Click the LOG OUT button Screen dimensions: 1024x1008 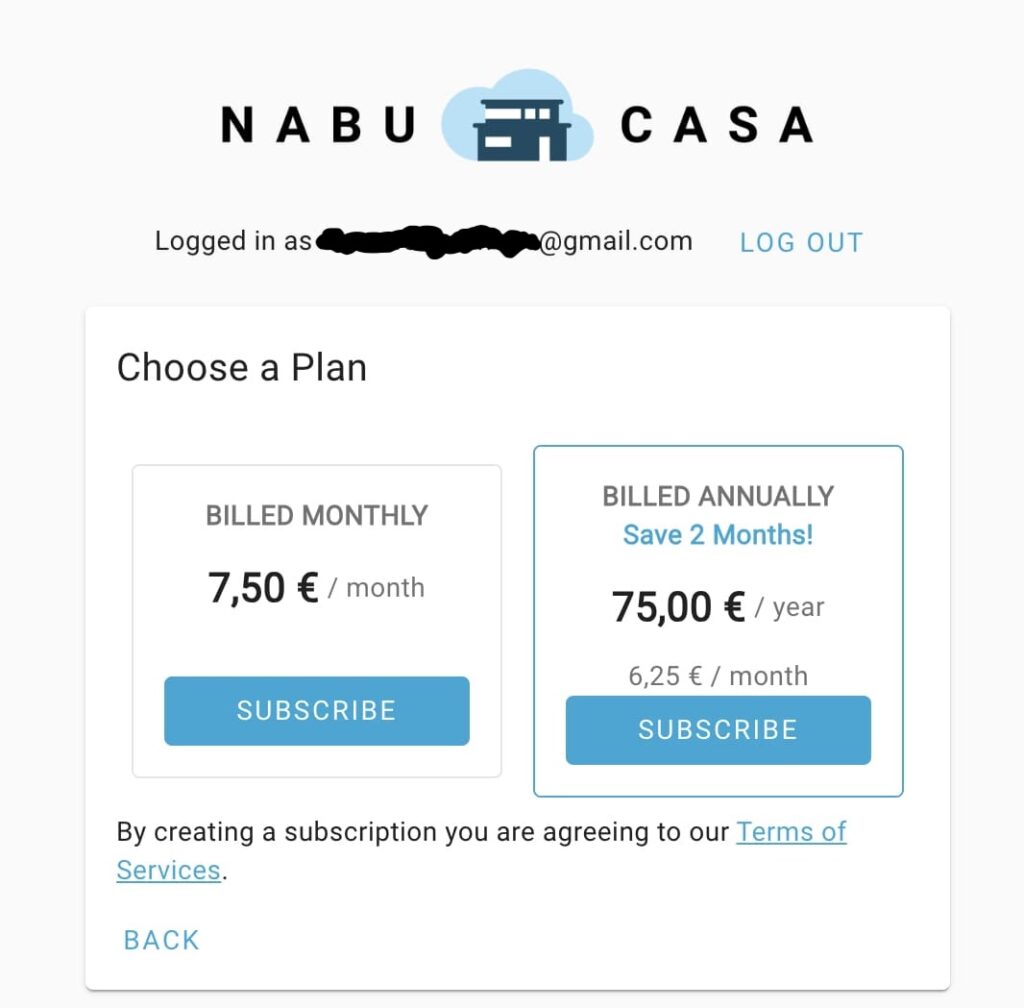(801, 242)
